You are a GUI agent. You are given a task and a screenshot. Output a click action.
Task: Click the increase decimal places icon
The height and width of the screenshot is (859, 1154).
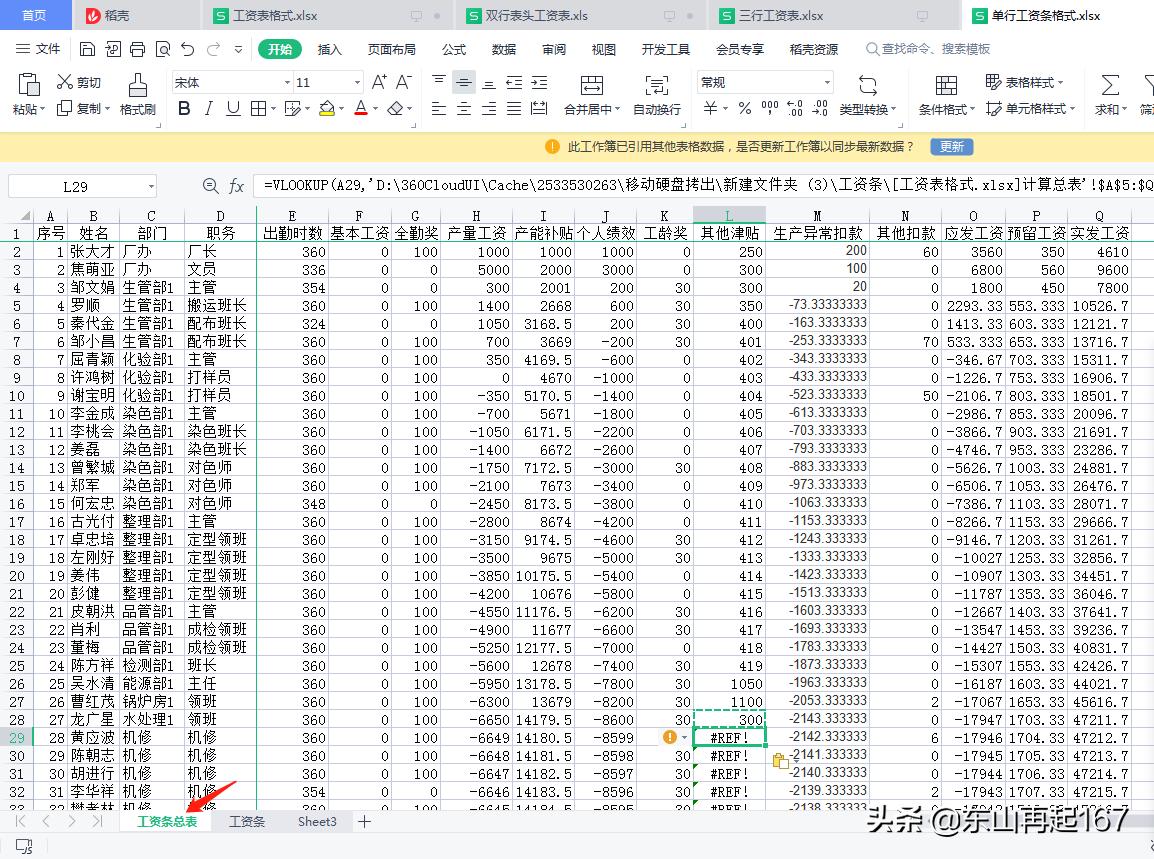[x=793, y=107]
